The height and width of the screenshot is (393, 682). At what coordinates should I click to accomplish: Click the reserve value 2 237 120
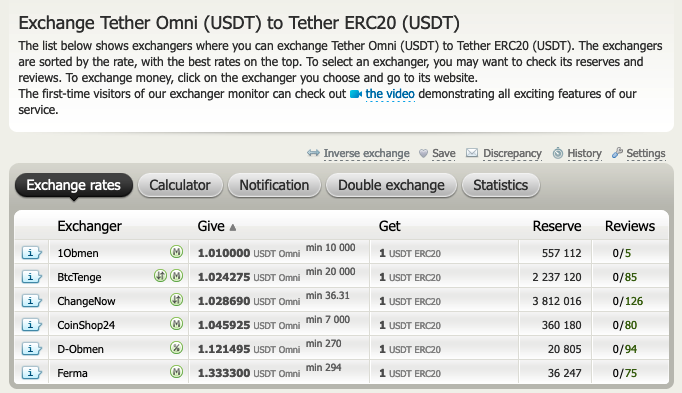tap(557, 277)
